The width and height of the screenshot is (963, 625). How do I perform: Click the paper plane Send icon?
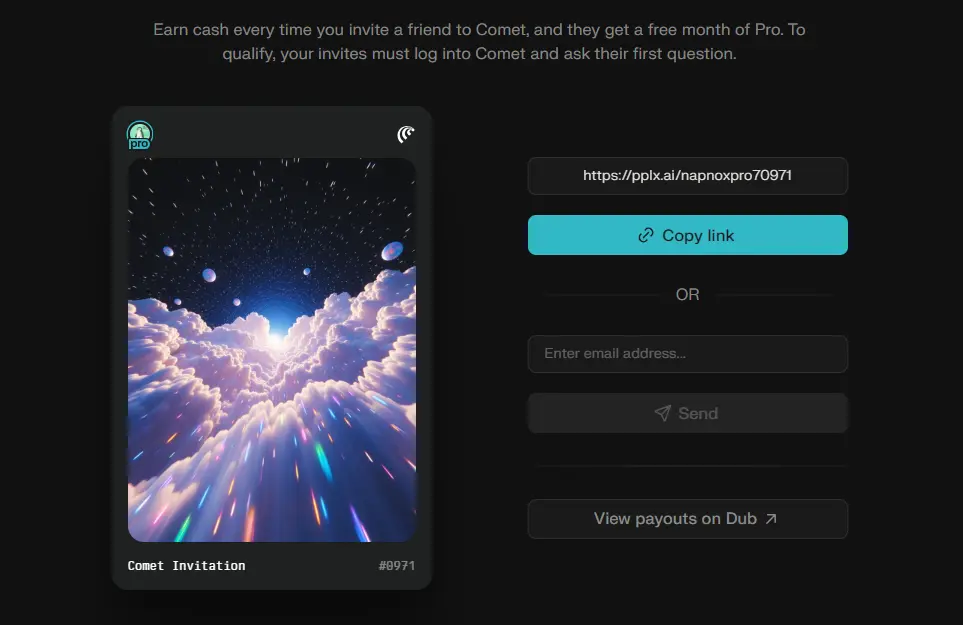tap(662, 413)
